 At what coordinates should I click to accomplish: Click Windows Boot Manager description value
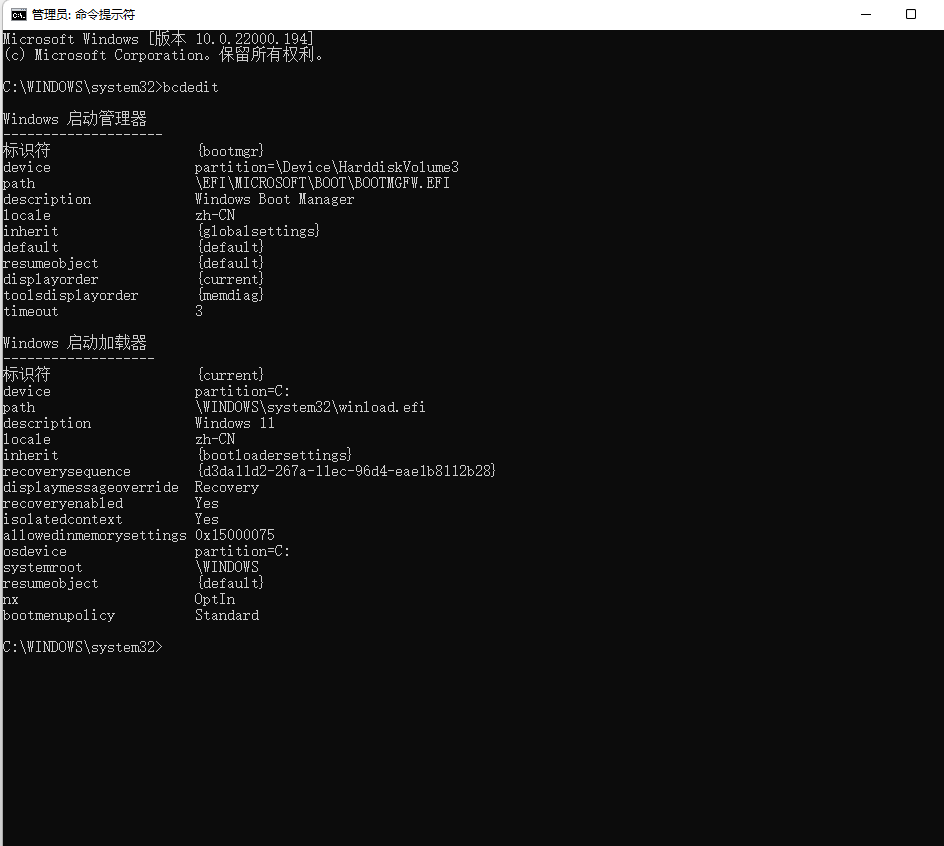275,199
